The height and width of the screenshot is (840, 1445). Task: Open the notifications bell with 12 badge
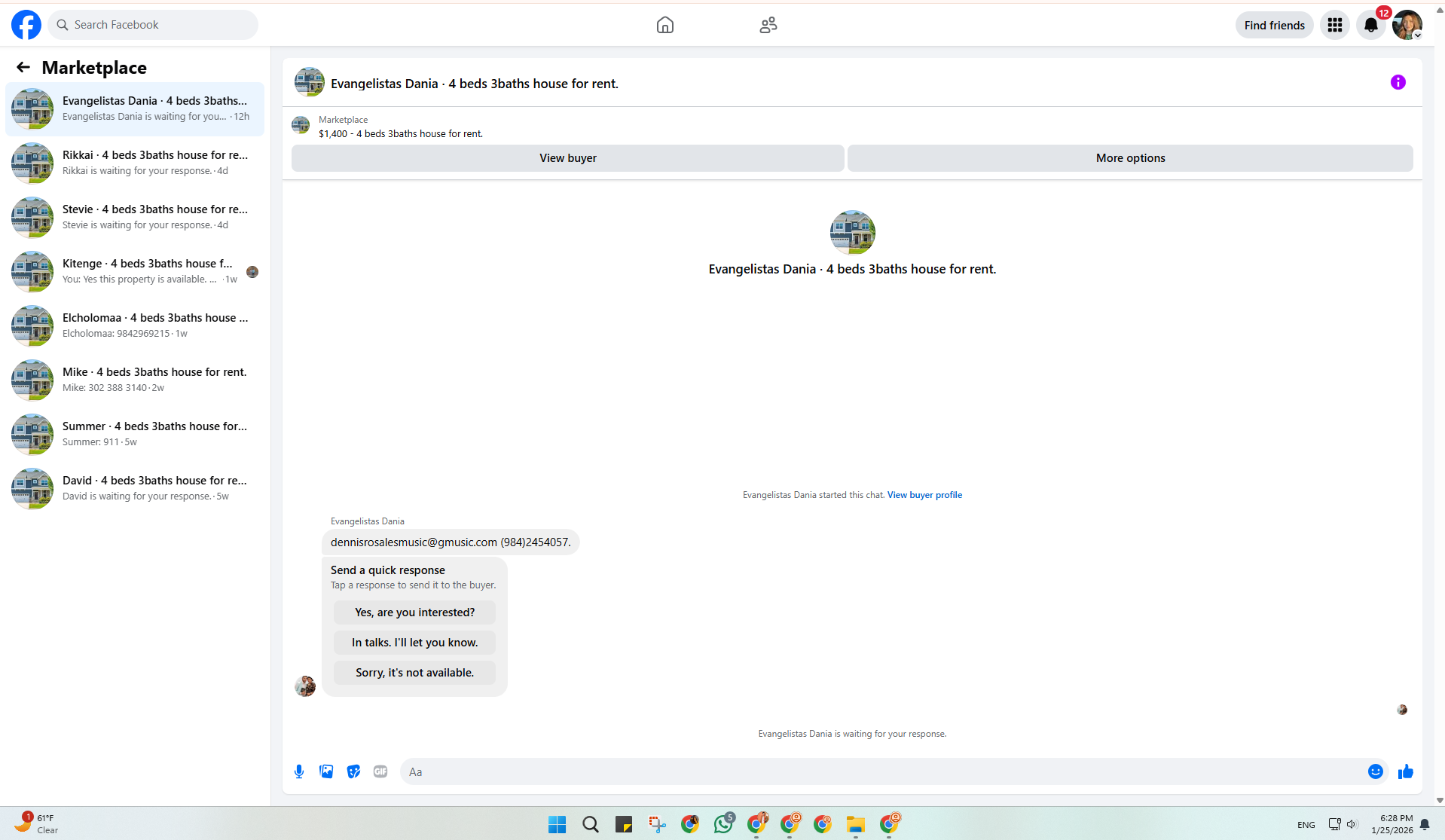1371,25
